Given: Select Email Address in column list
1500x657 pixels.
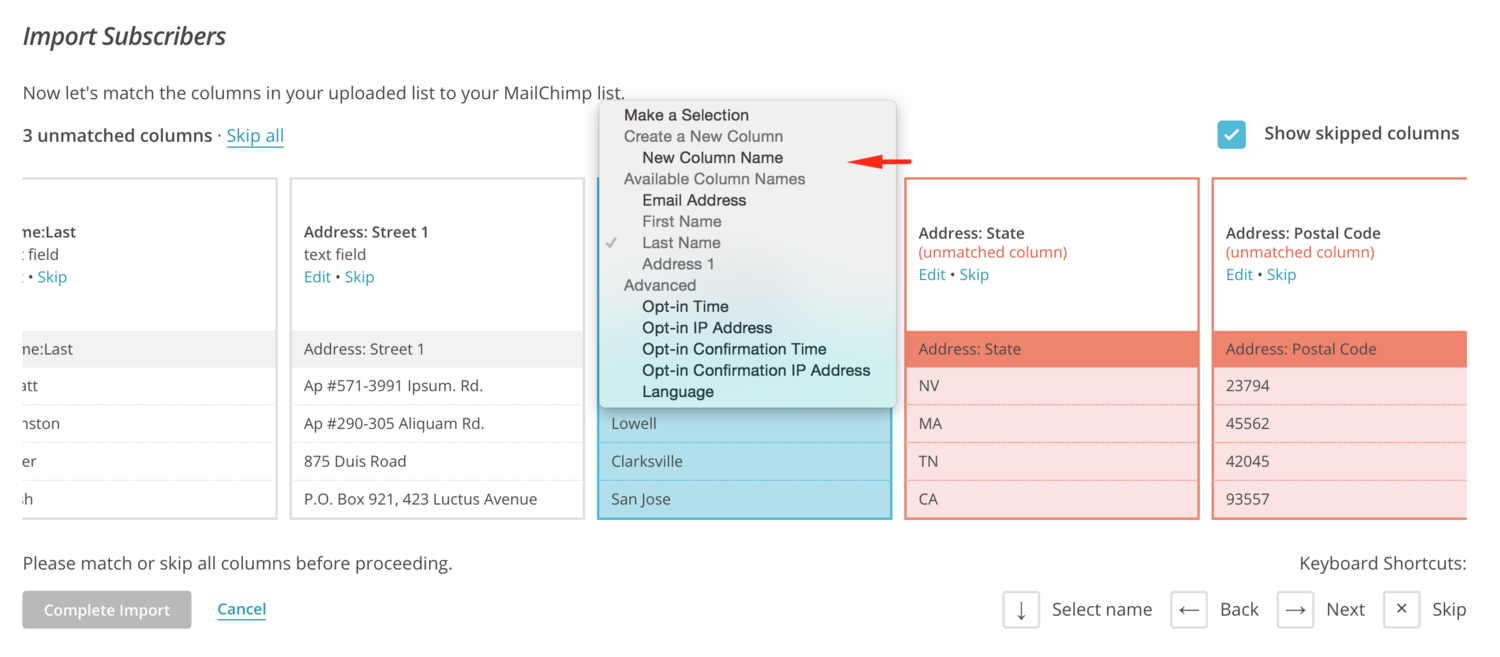Looking at the screenshot, I should [x=694, y=200].
